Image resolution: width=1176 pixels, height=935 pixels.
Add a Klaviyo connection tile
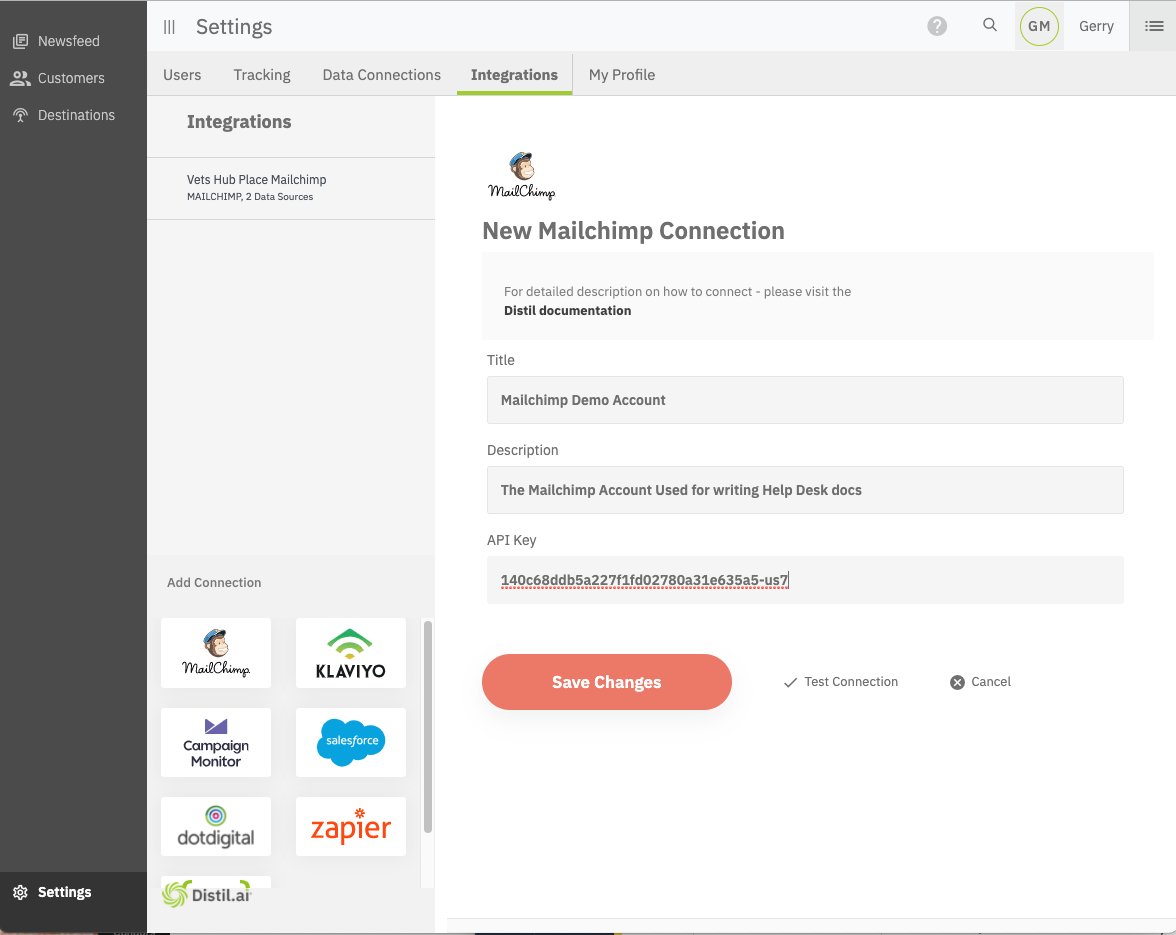pos(351,653)
